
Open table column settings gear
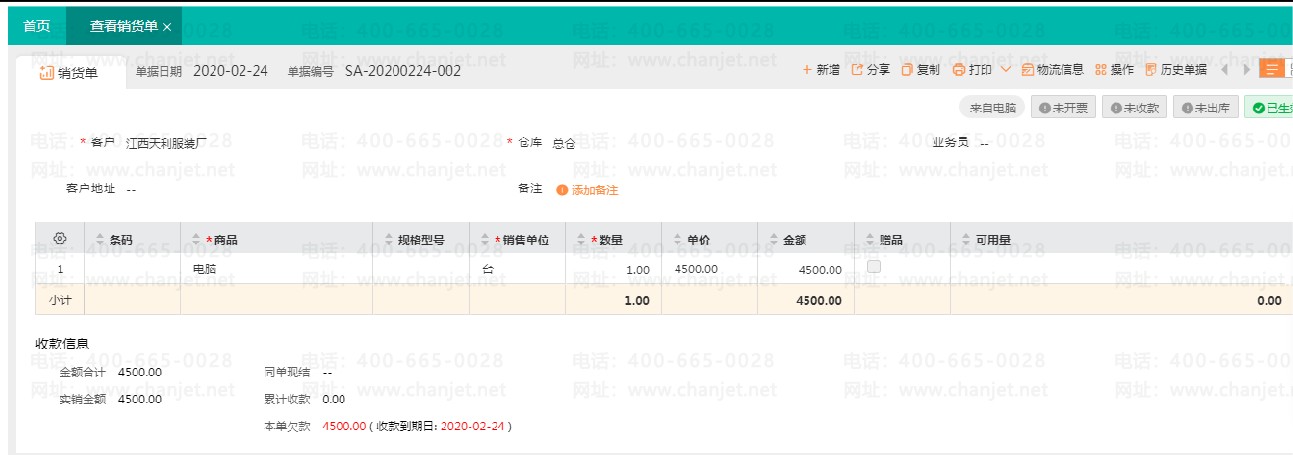tap(60, 239)
